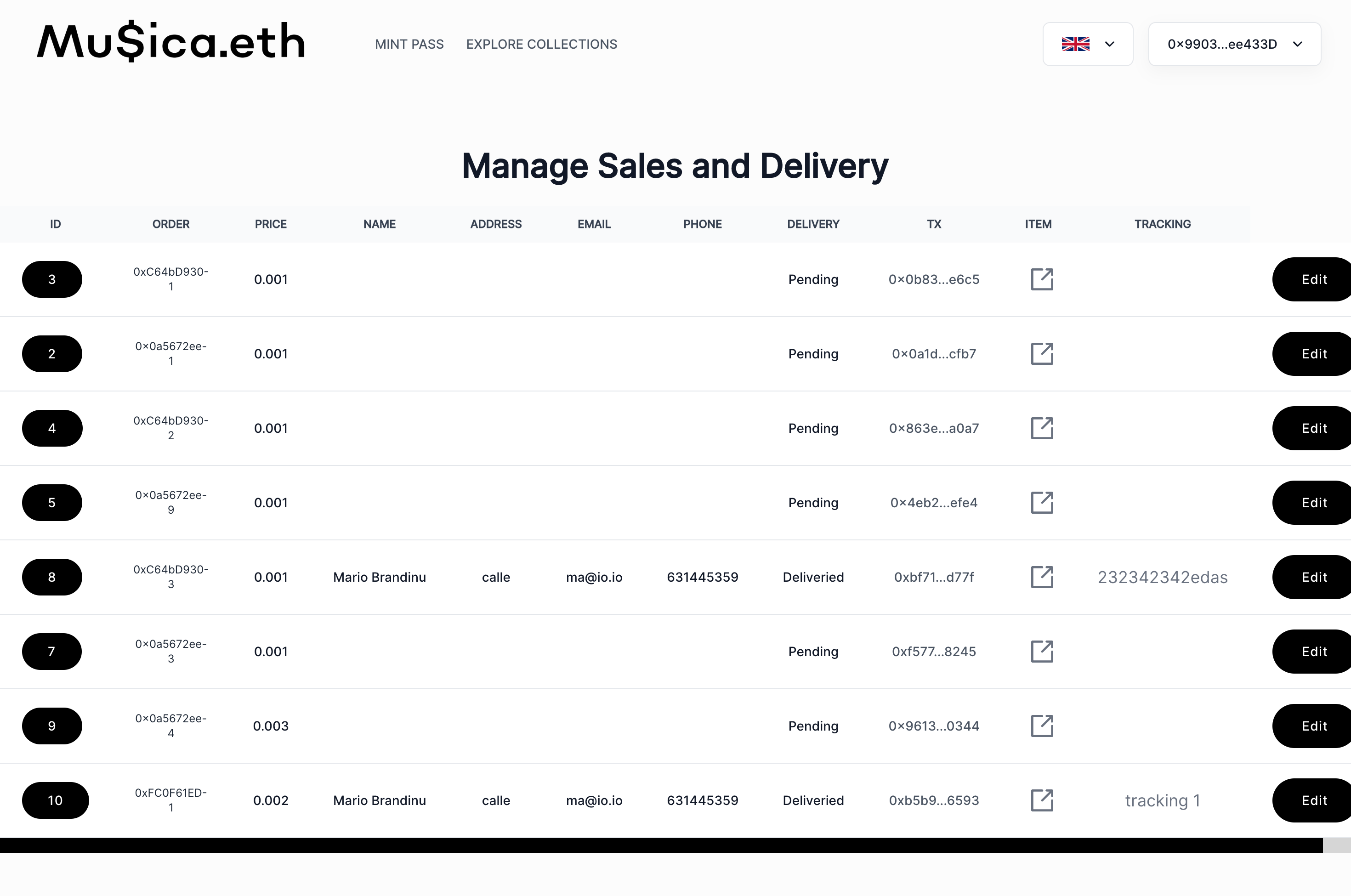Click transaction hash 0xb5b9...6593
The height and width of the screenshot is (896, 1351).
(x=933, y=800)
